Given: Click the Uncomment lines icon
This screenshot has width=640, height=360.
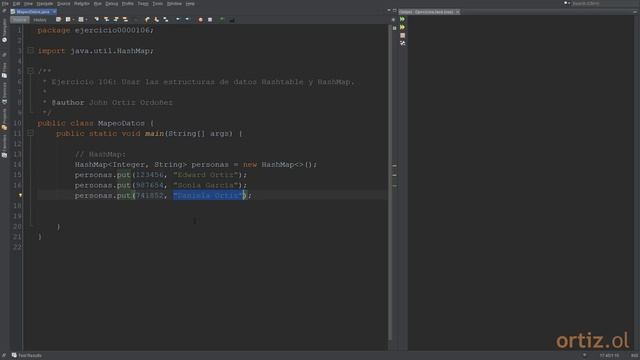Looking at the screenshot, I should [231, 20].
